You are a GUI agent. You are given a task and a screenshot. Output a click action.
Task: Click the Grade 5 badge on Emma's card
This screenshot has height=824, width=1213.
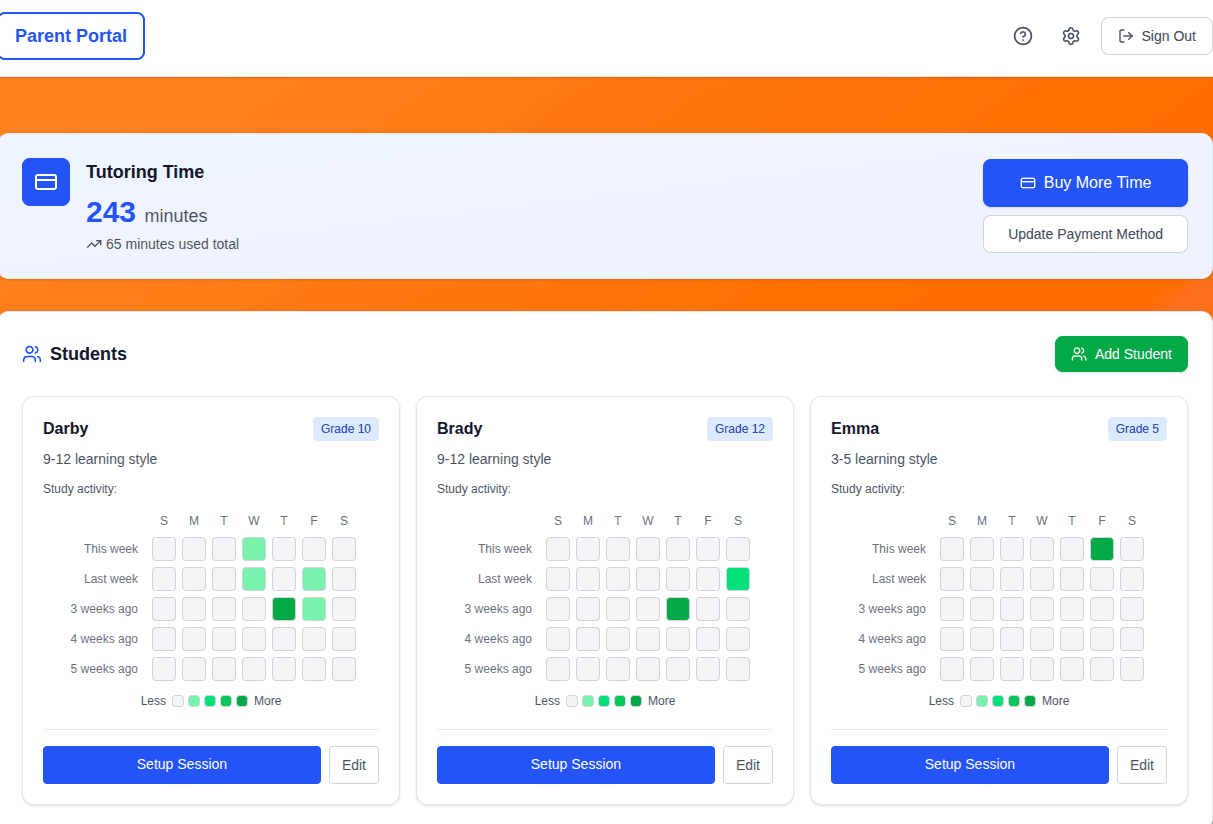tap(1137, 428)
